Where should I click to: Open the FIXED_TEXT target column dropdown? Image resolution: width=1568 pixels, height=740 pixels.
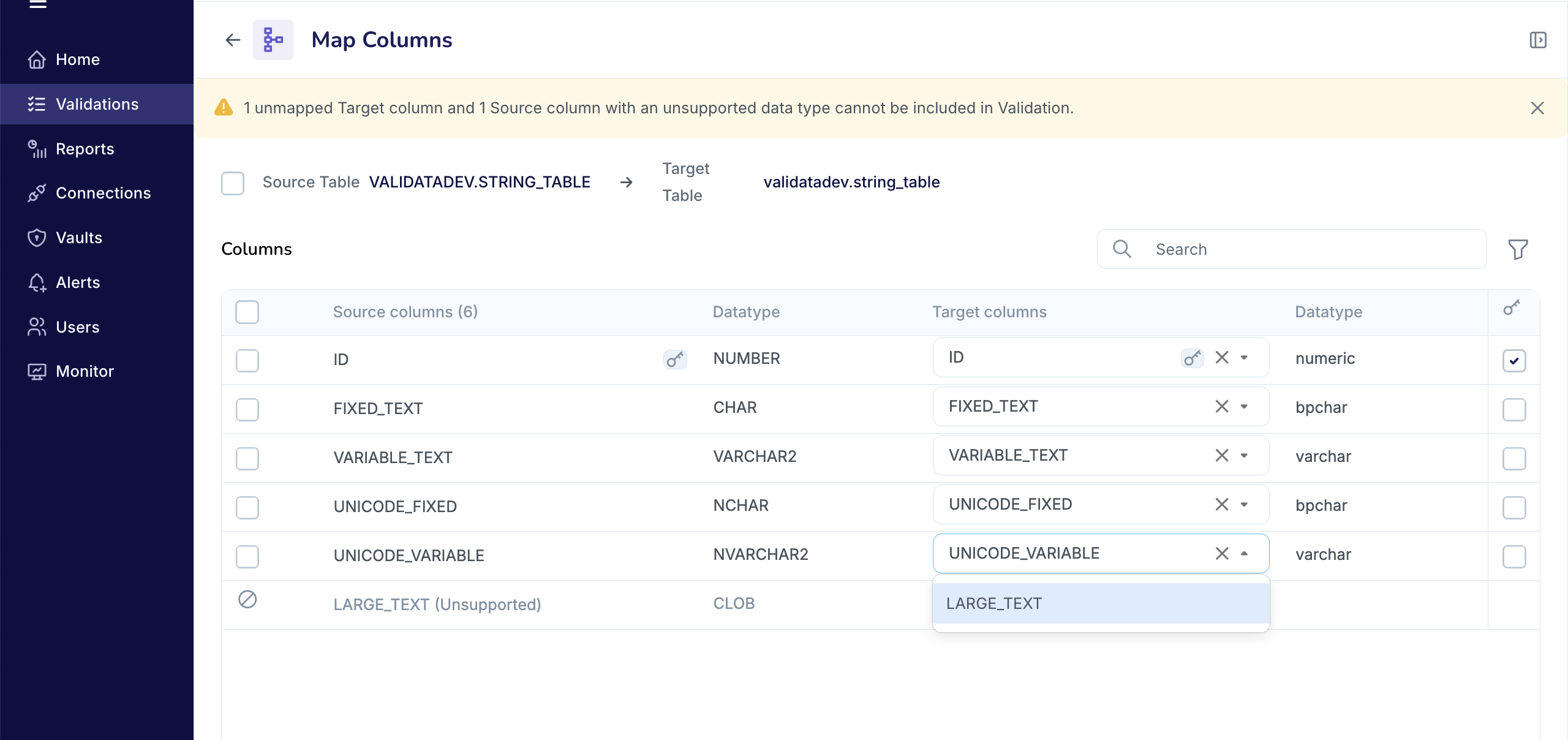(x=1245, y=406)
